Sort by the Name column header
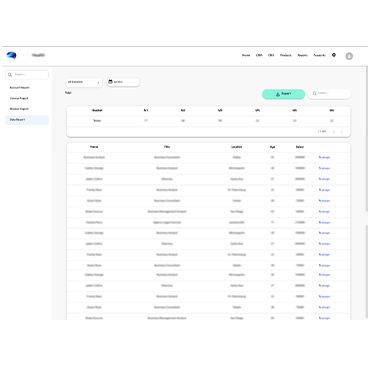The height and width of the screenshot is (365, 370). point(94,147)
